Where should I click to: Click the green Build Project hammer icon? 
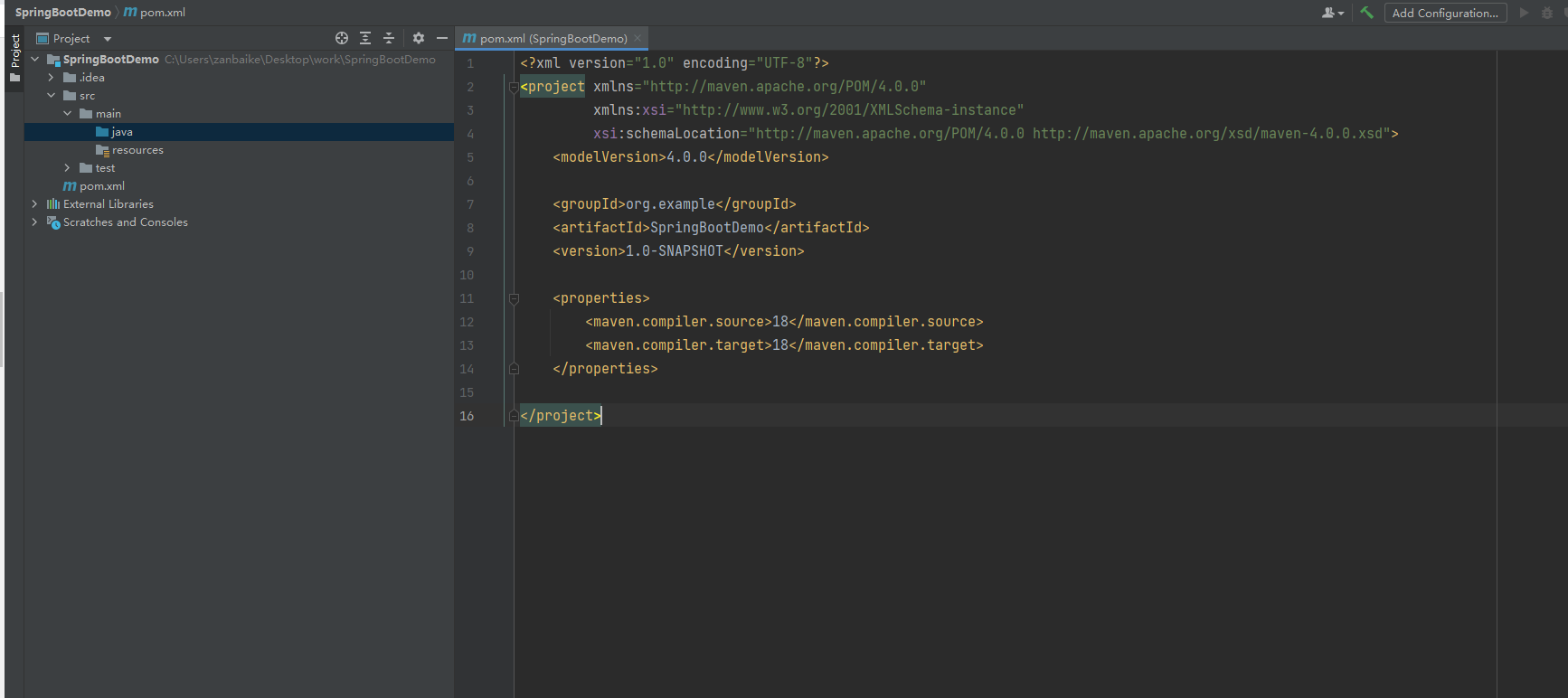(x=1366, y=13)
